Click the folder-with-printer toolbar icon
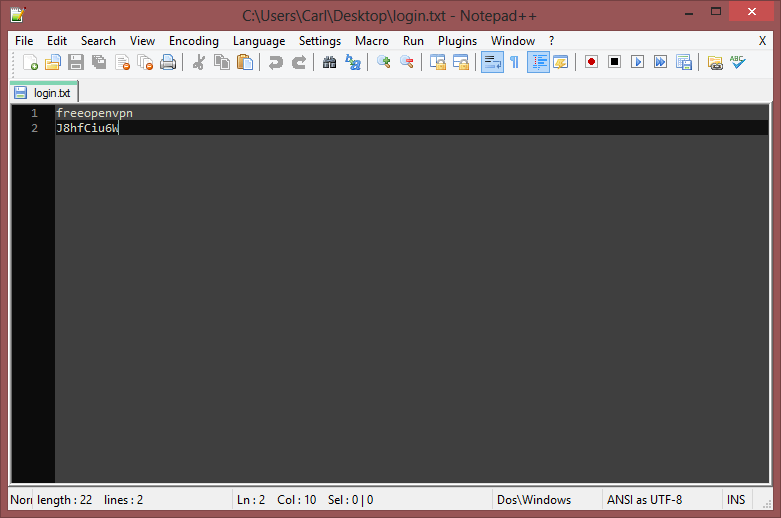Viewport: 781px width, 518px height. coord(715,62)
